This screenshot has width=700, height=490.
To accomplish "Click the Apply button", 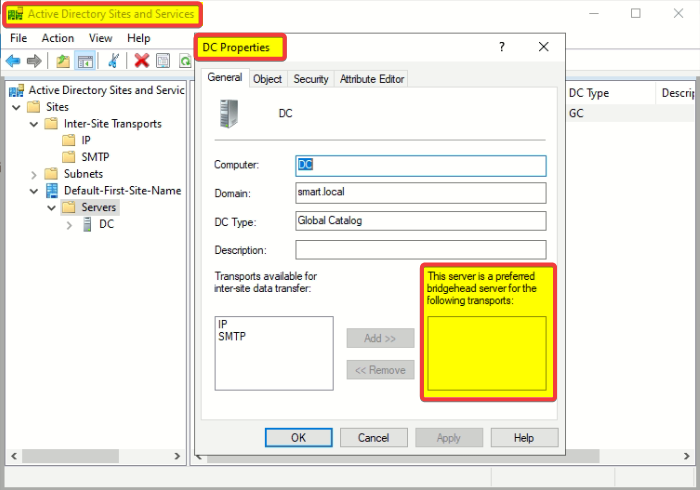I will [449, 437].
